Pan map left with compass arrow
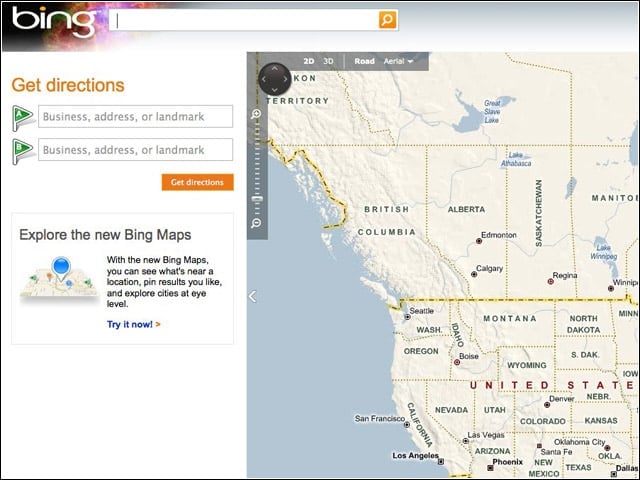 point(264,79)
